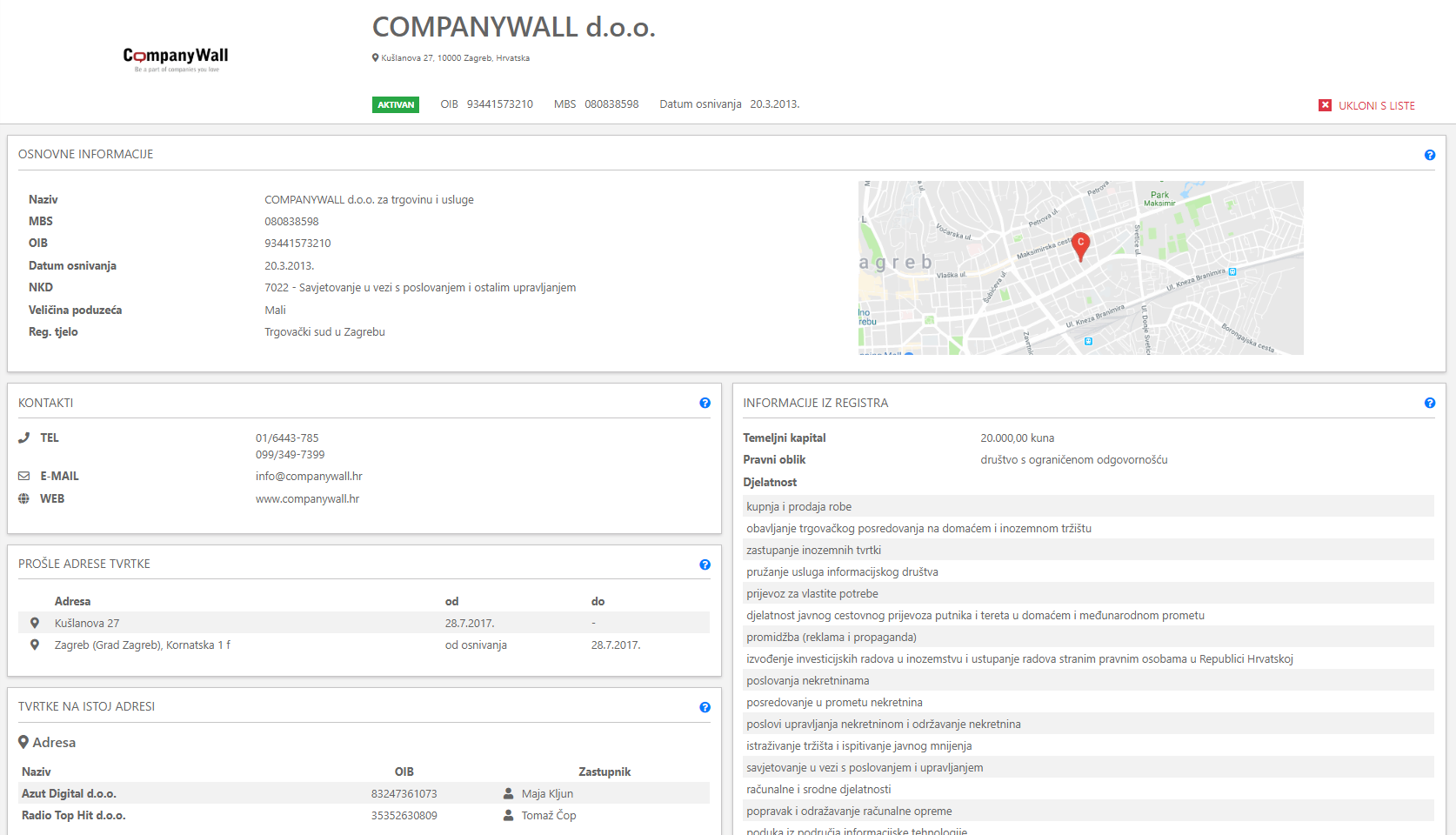Open the info@companywall.hr email link

(x=309, y=476)
